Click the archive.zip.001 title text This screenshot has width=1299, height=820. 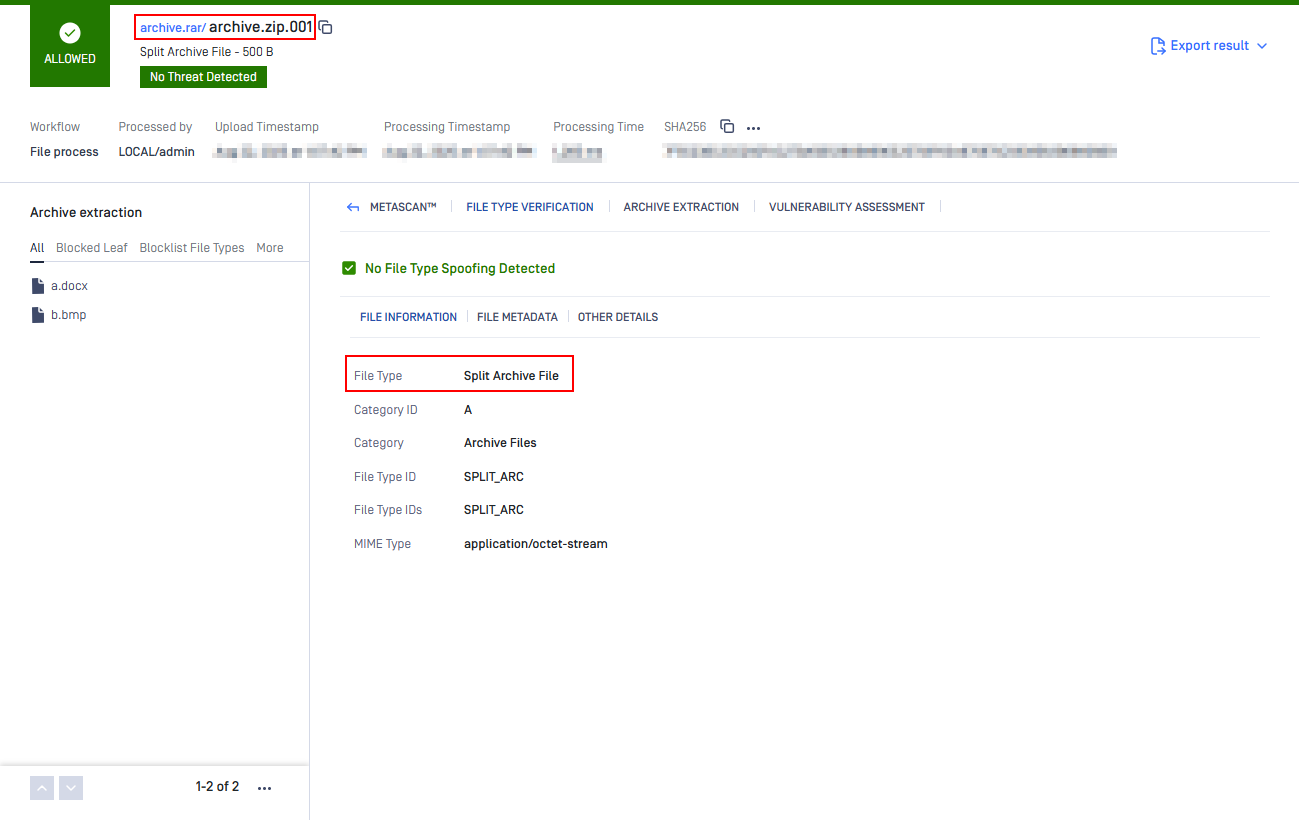click(261, 27)
